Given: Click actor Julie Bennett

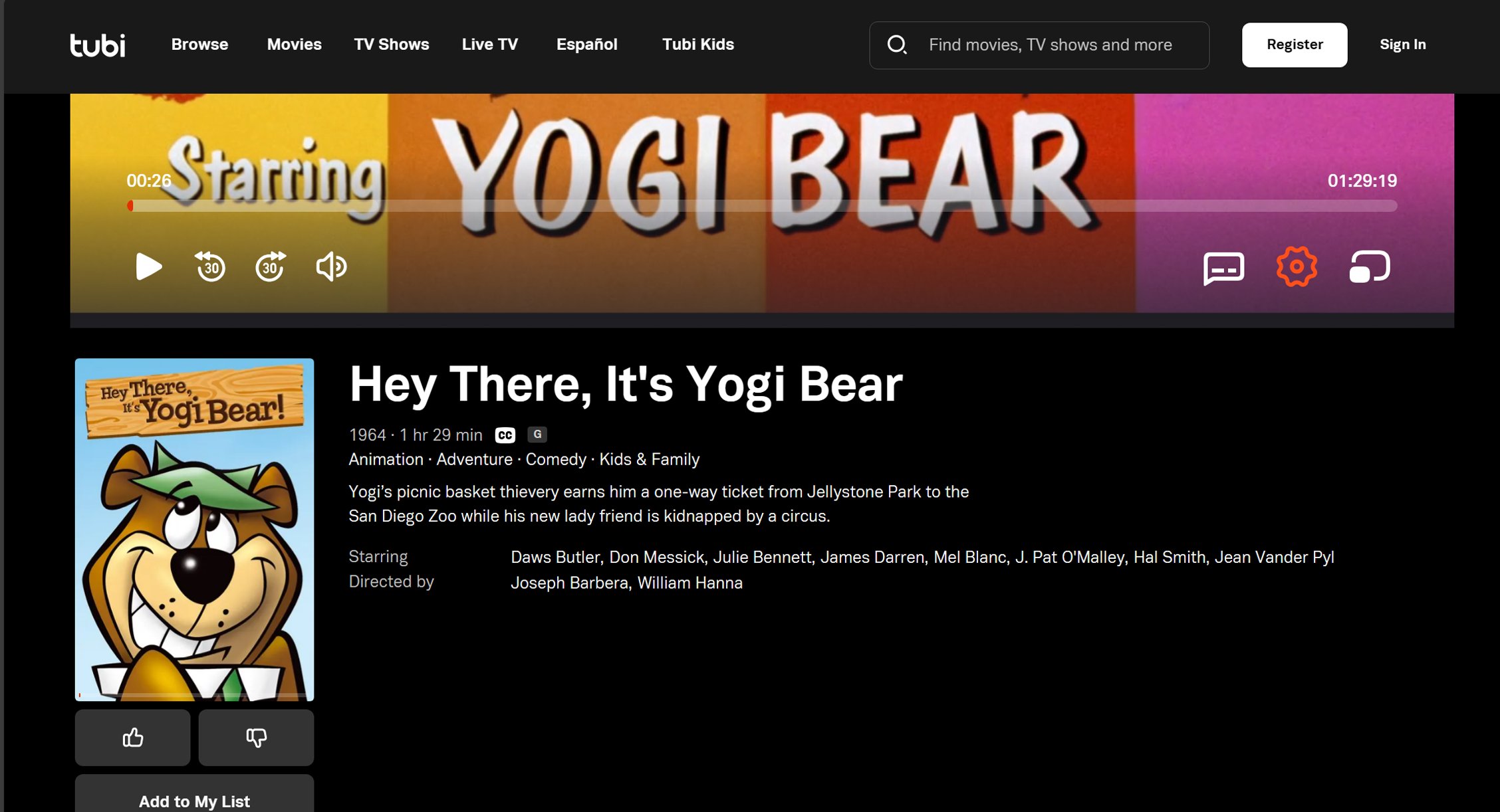Looking at the screenshot, I should coord(762,557).
